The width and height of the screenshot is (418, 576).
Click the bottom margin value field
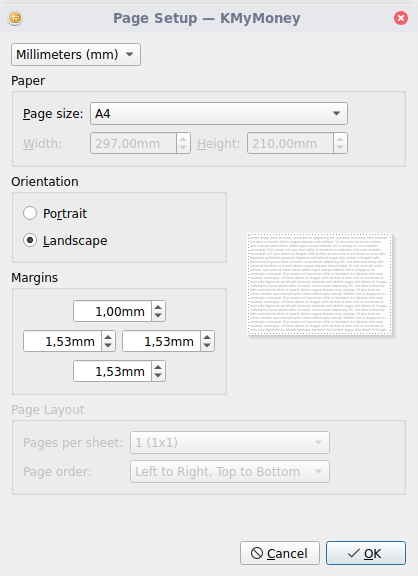point(112,371)
